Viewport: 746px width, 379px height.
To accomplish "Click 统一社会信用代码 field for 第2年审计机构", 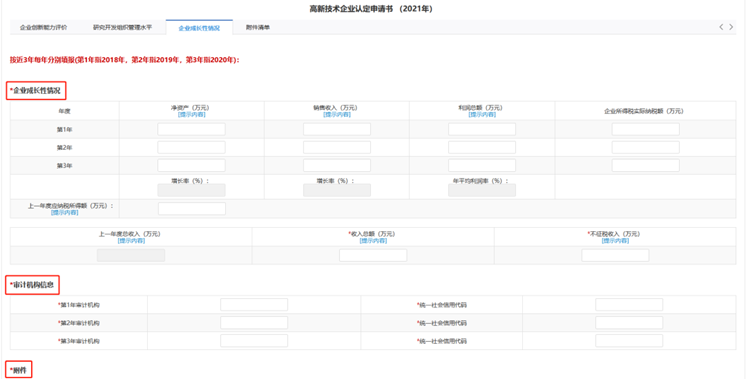I will [629, 323].
